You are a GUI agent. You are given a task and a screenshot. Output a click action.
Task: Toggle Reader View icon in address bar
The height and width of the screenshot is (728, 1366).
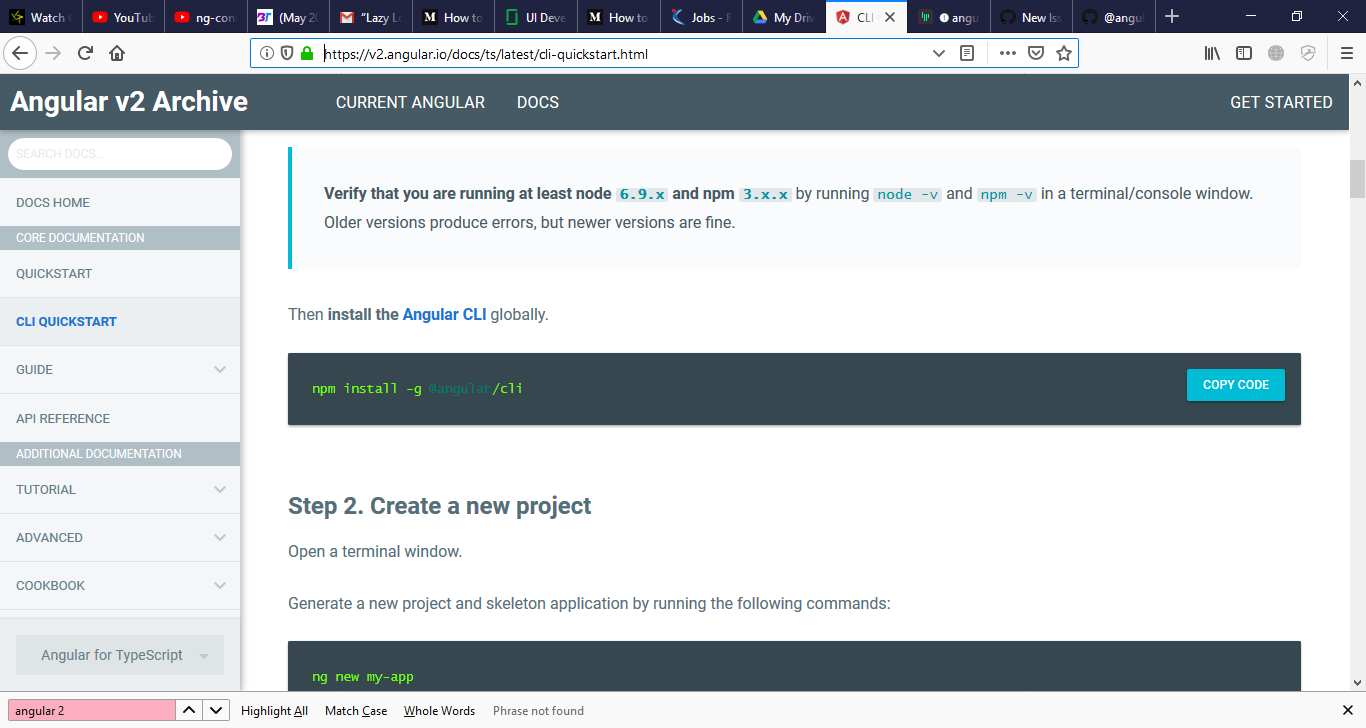pos(967,53)
